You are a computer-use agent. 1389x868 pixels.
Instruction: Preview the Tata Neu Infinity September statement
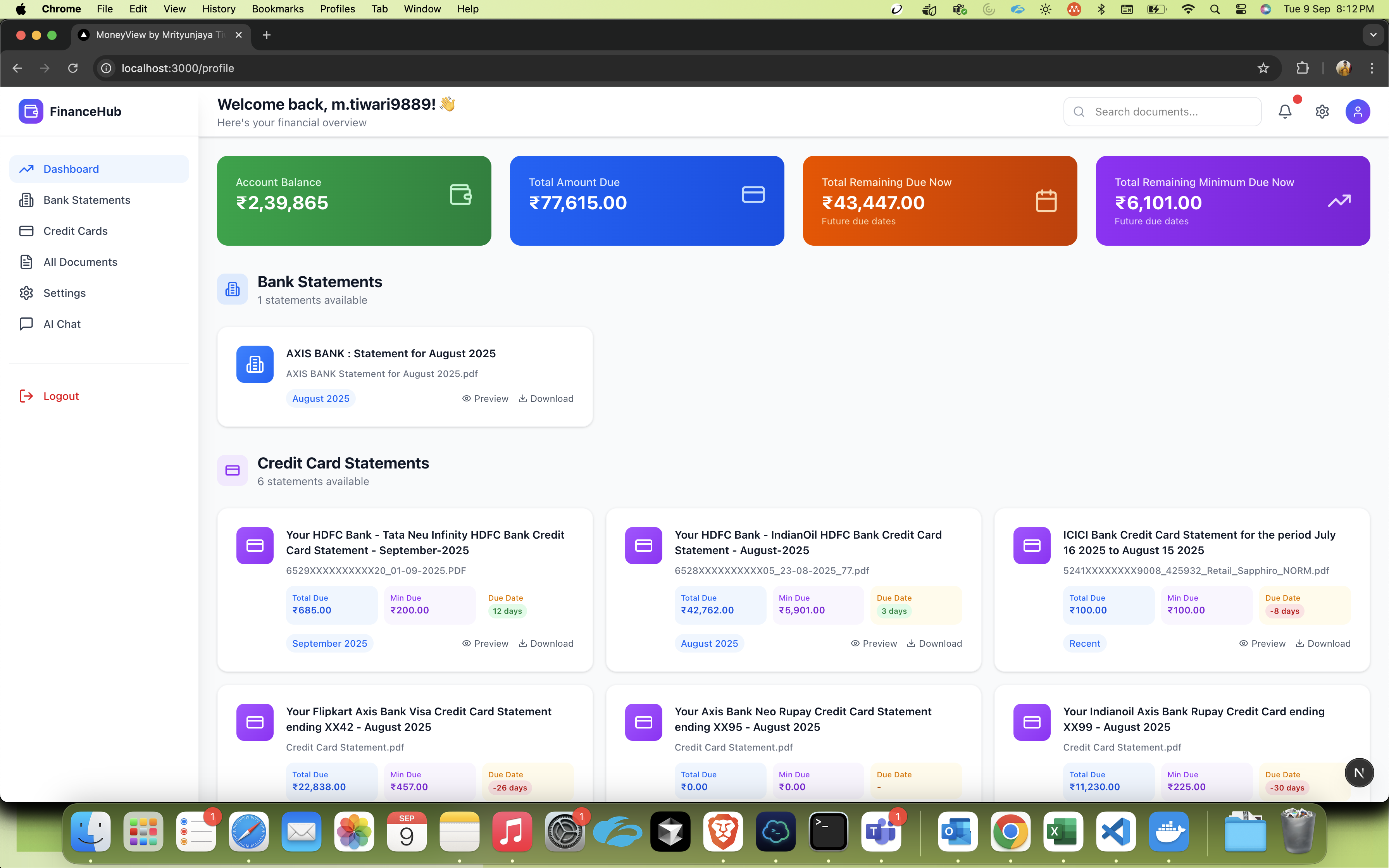(x=485, y=644)
